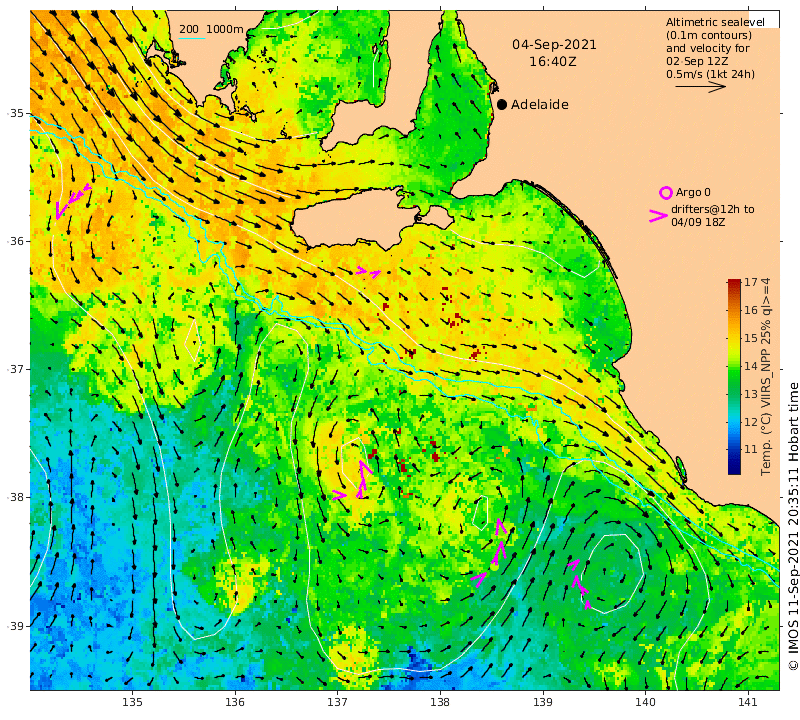800x720 pixels.
Task: Click the '04/09 18Z' legend text
Action: 698,222
